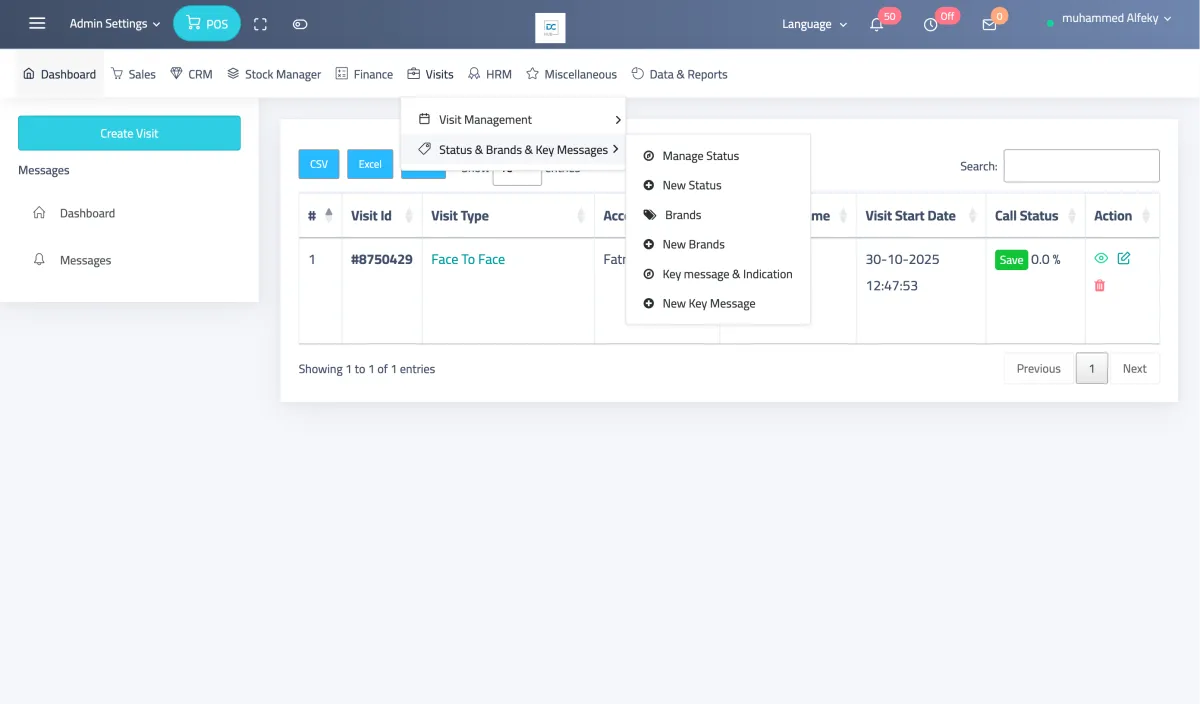Open the HRM menu tab
The height and width of the screenshot is (704, 1200).
[x=489, y=73]
